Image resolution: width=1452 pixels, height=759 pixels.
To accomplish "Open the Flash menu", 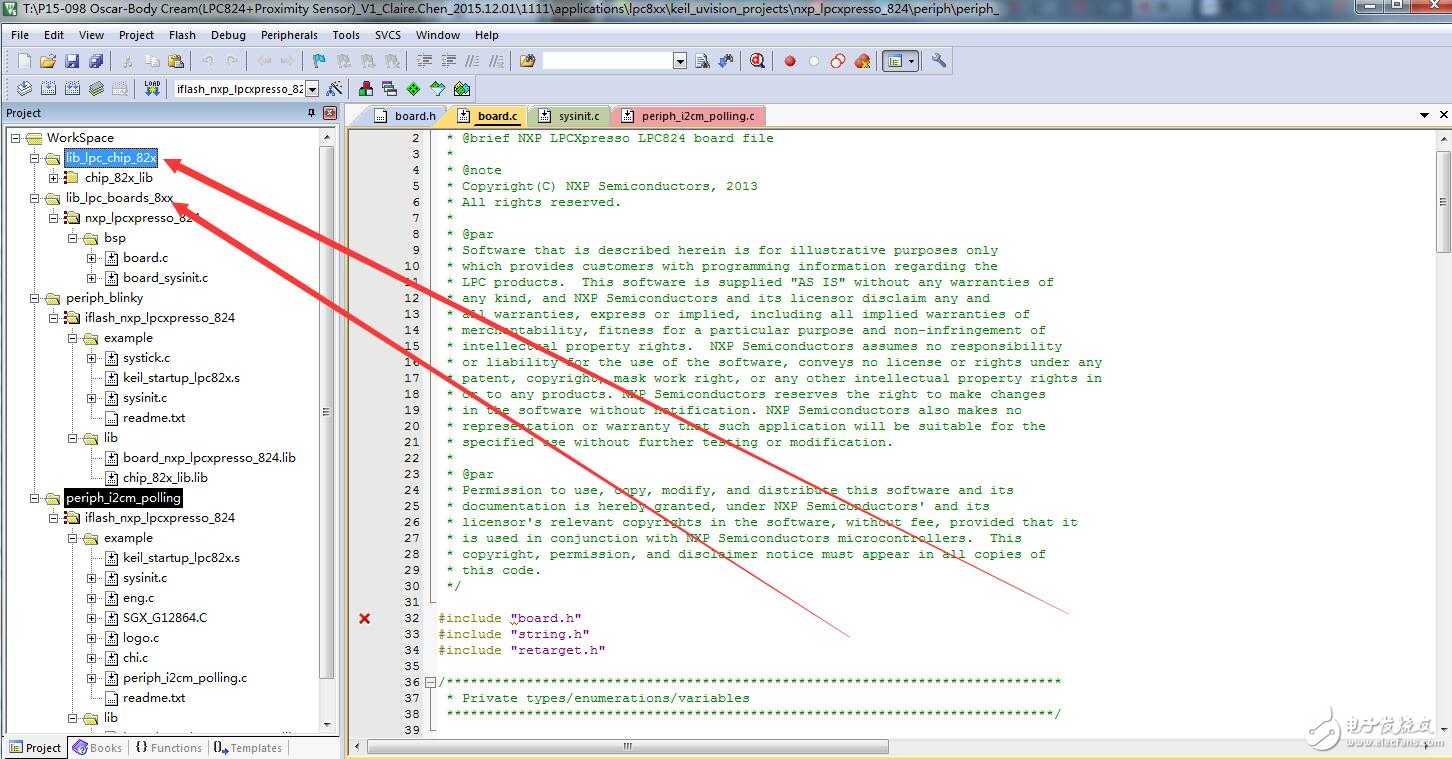I will pyautogui.click(x=182, y=35).
